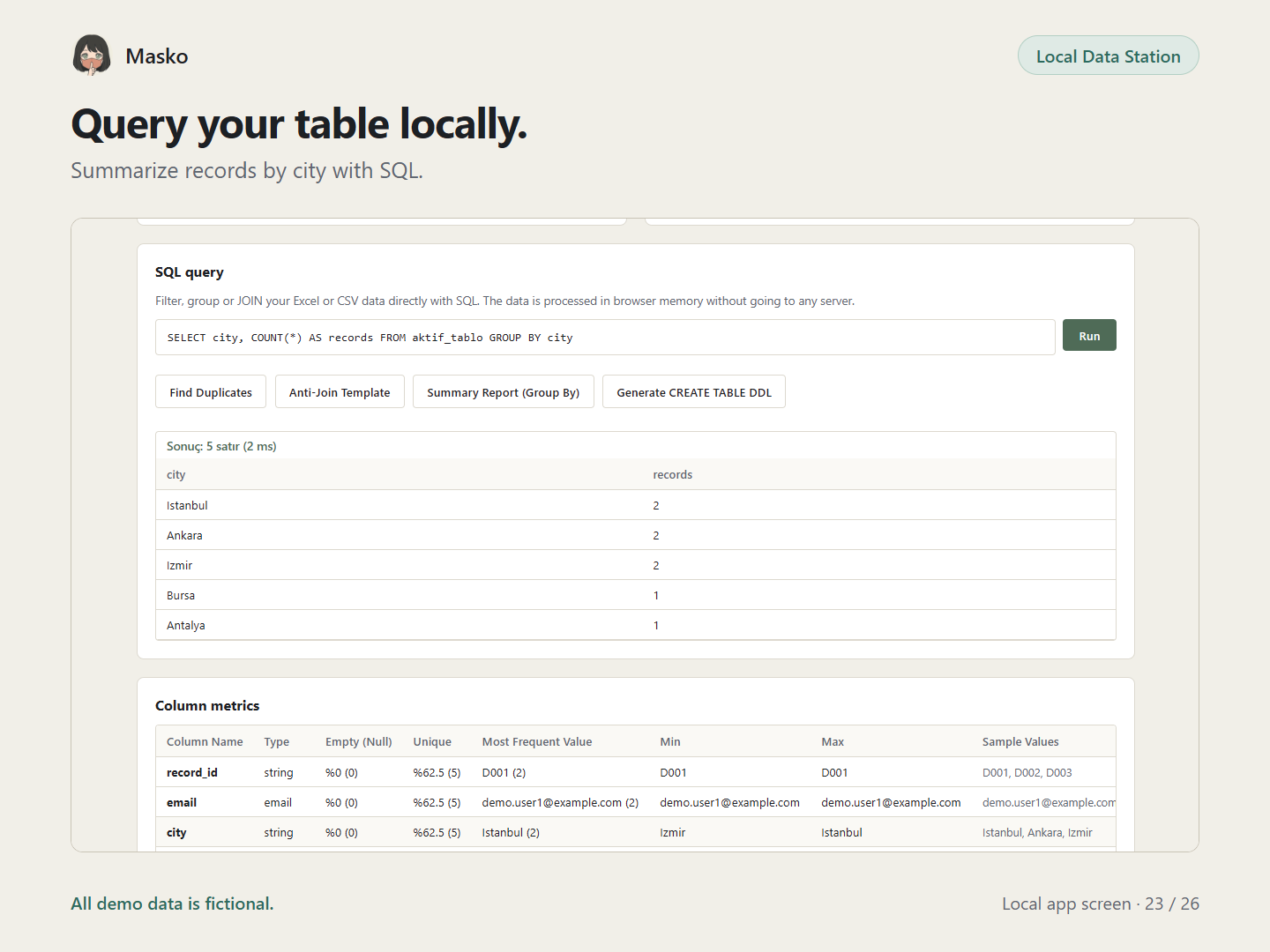Select the Bursa city cell

tap(181, 595)
